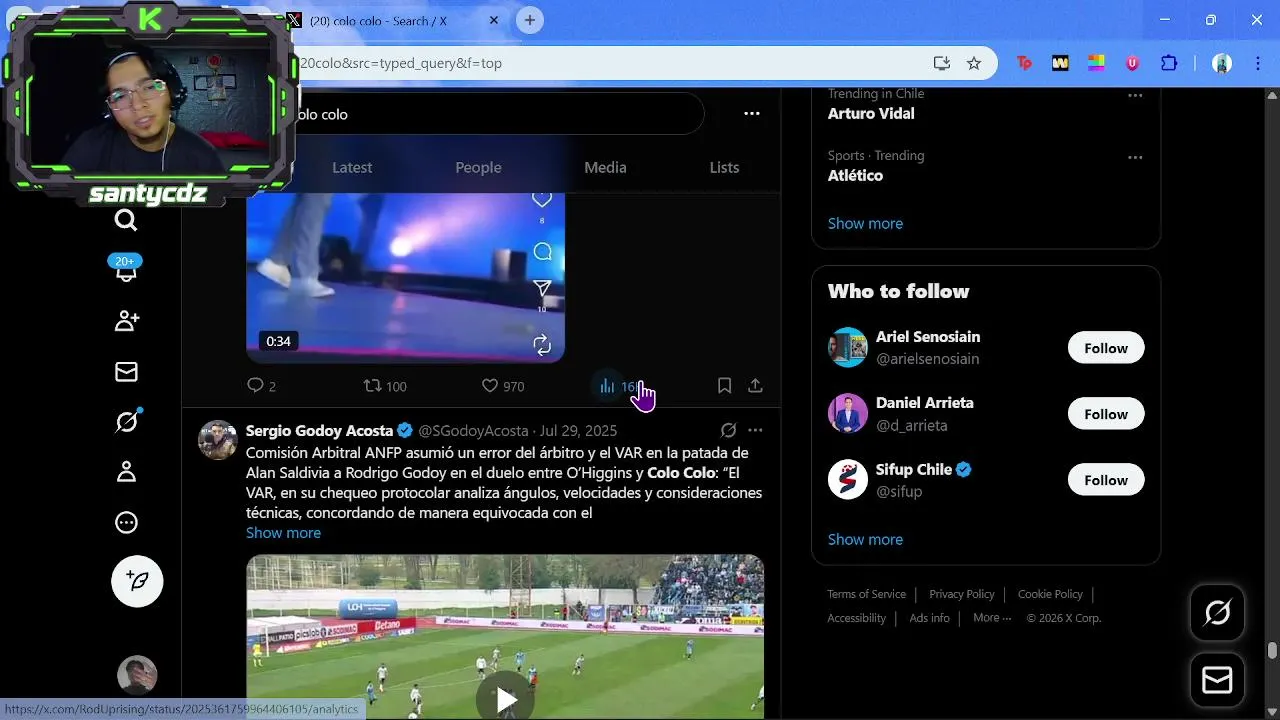
Task: Open More circle-dots icon in sidebar
Action: 127,522
